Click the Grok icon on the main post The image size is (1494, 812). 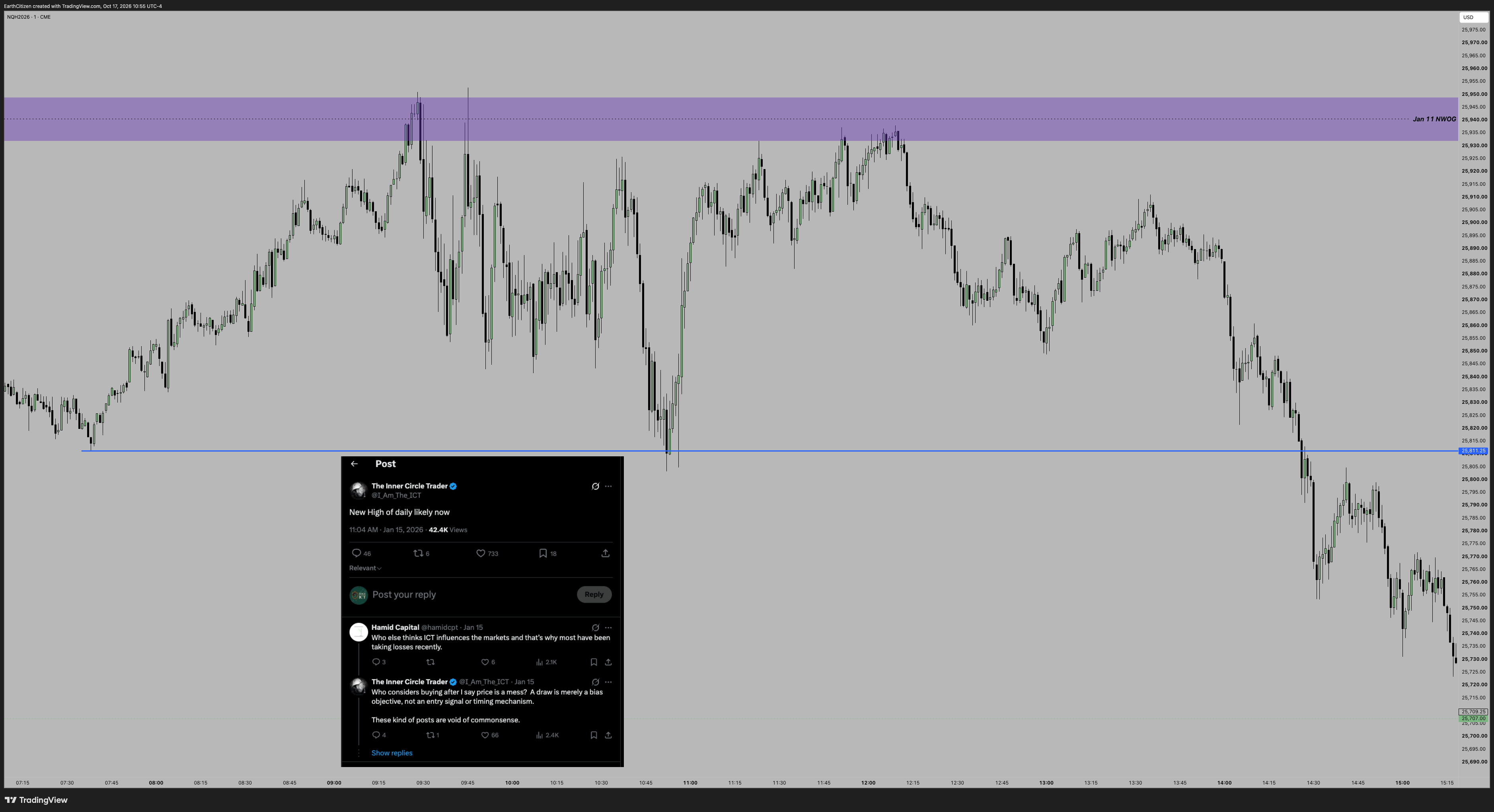click(595, 487)
